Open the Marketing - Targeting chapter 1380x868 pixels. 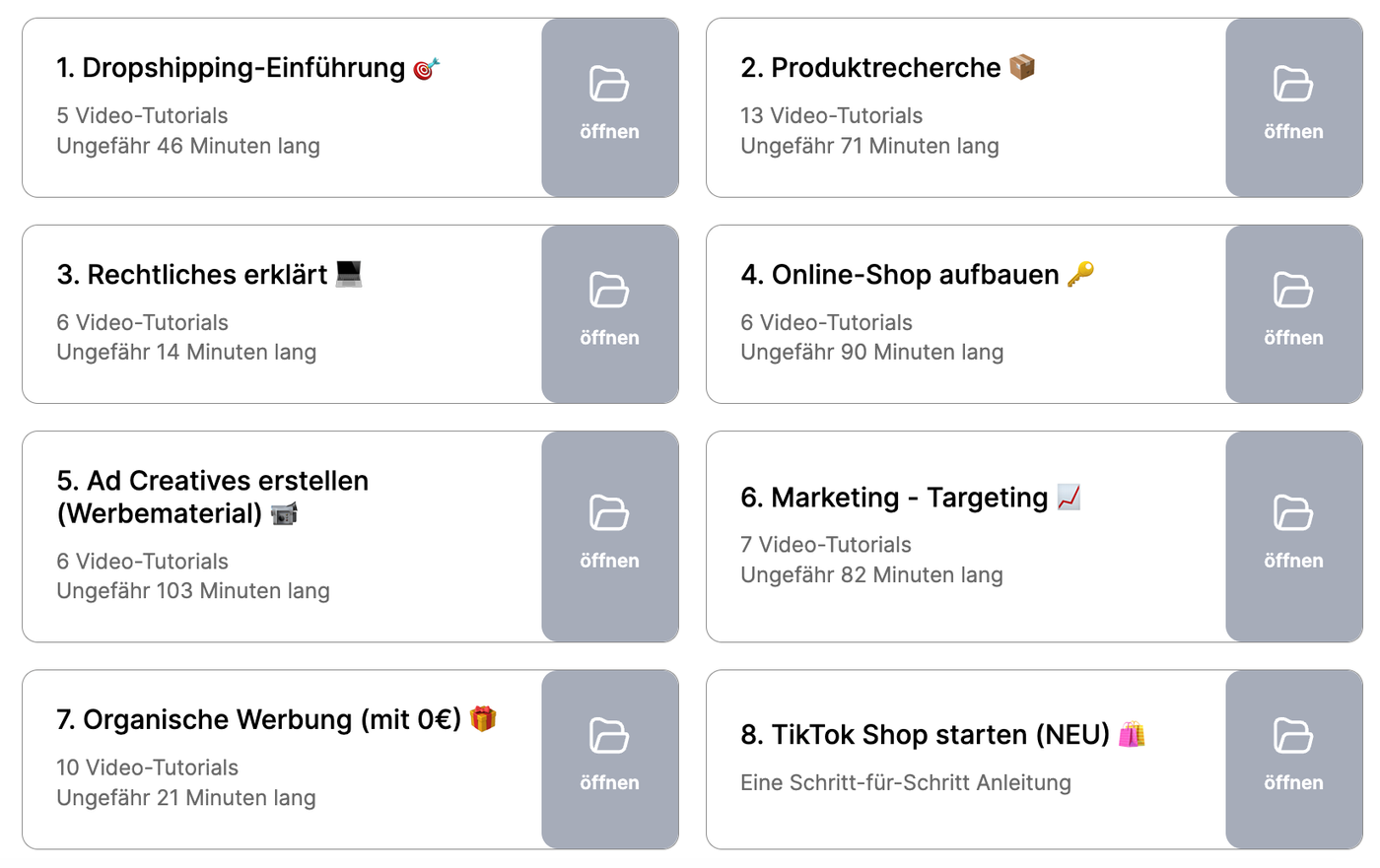click(1293, 536)
